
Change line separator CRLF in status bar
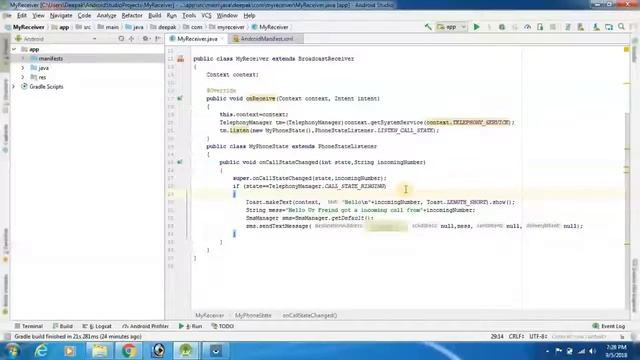coord(516,337)
